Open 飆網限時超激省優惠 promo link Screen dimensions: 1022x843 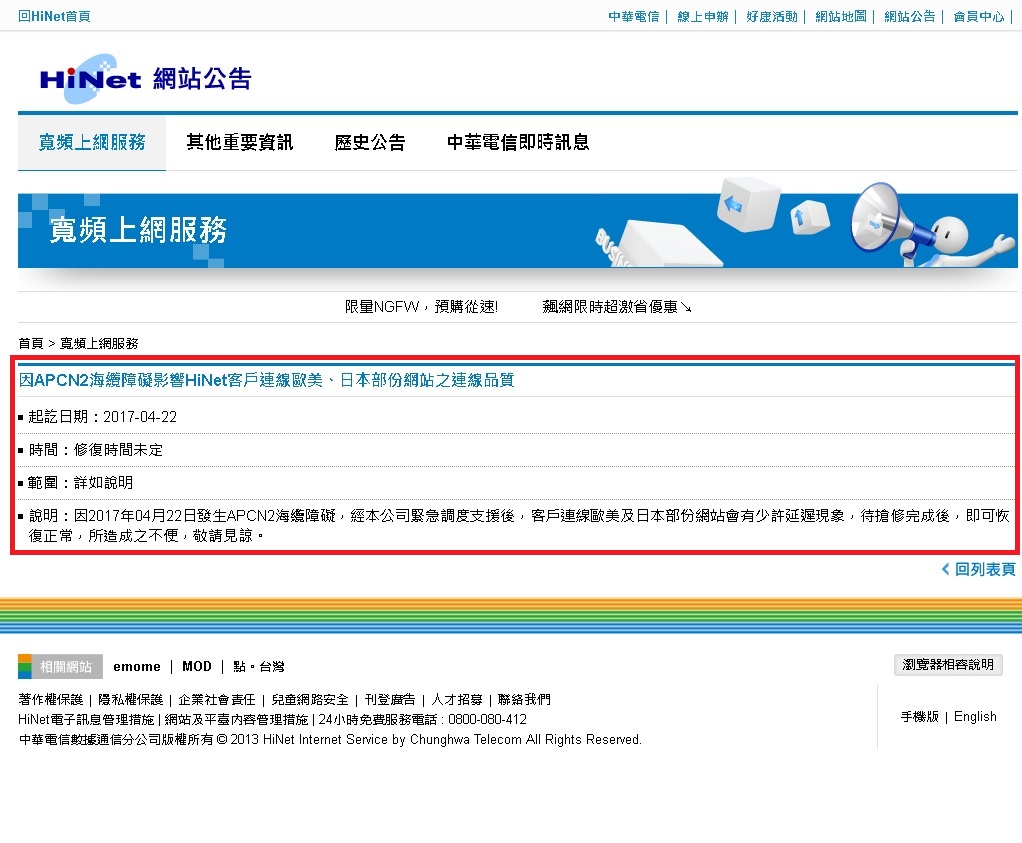tap(617, 306)
